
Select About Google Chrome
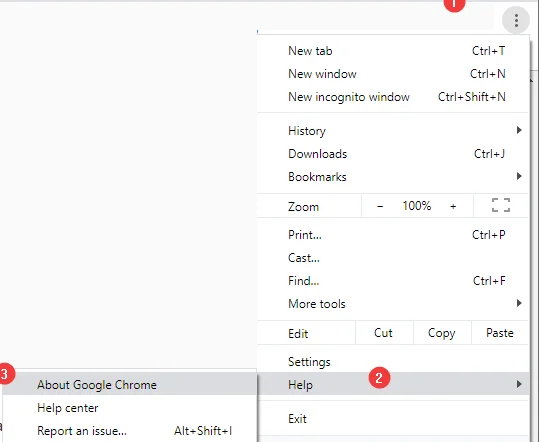point(130,385)
